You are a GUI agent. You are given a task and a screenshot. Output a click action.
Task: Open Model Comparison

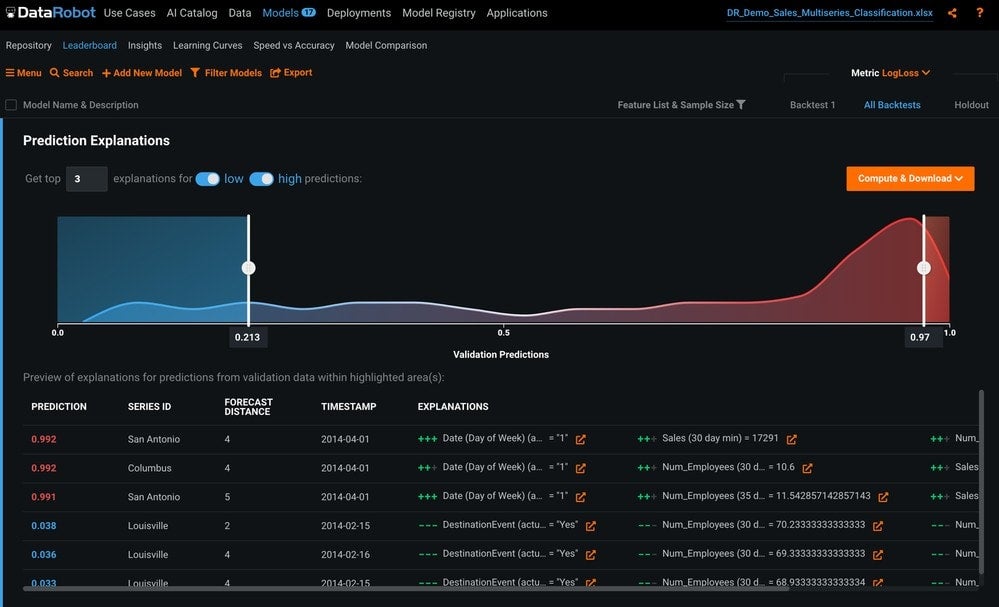click(x=386, y=45)
